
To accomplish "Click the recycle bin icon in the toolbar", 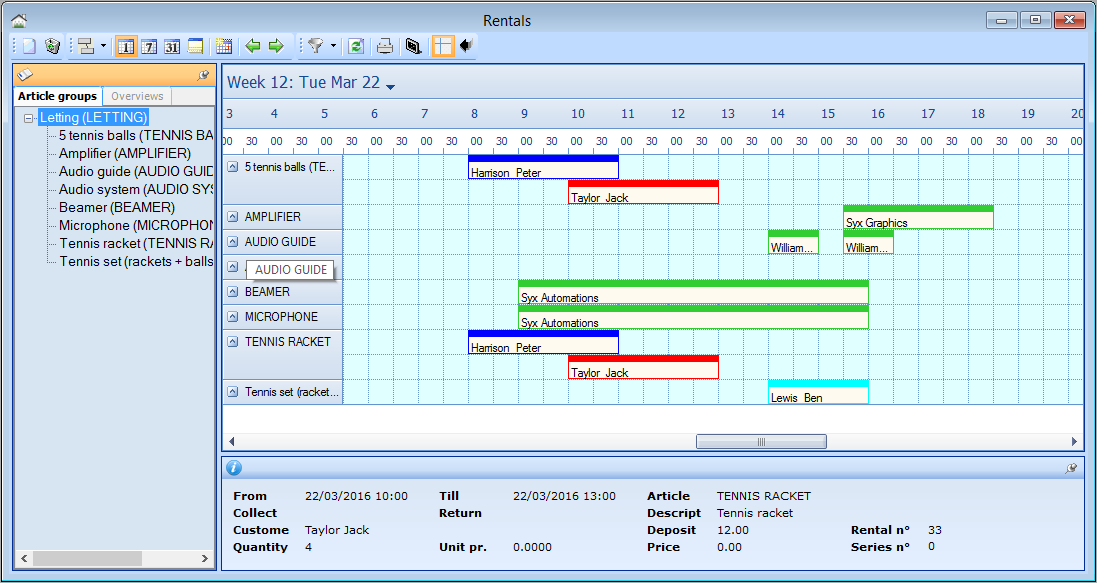I will pos(52,46).
